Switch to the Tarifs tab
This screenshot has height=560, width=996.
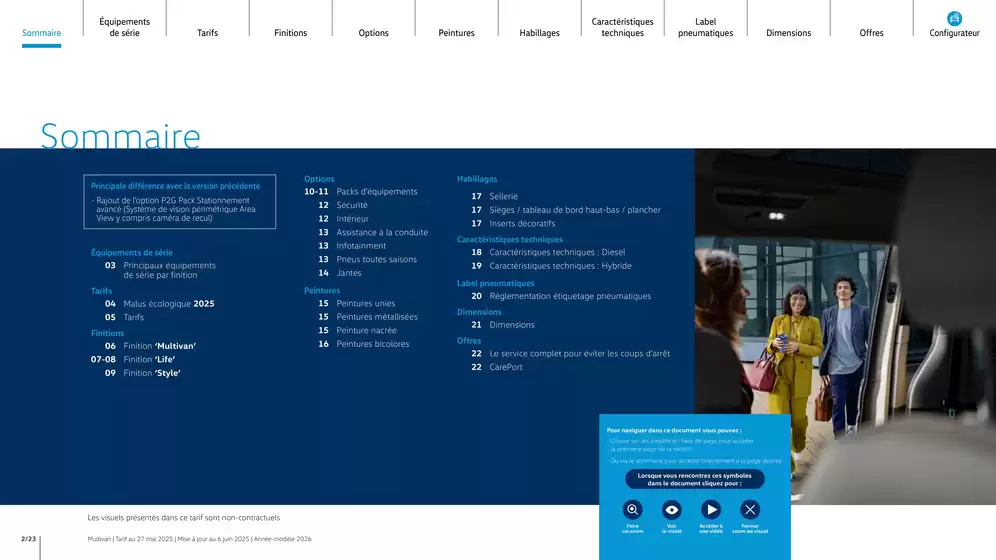[x=207, y=33]
